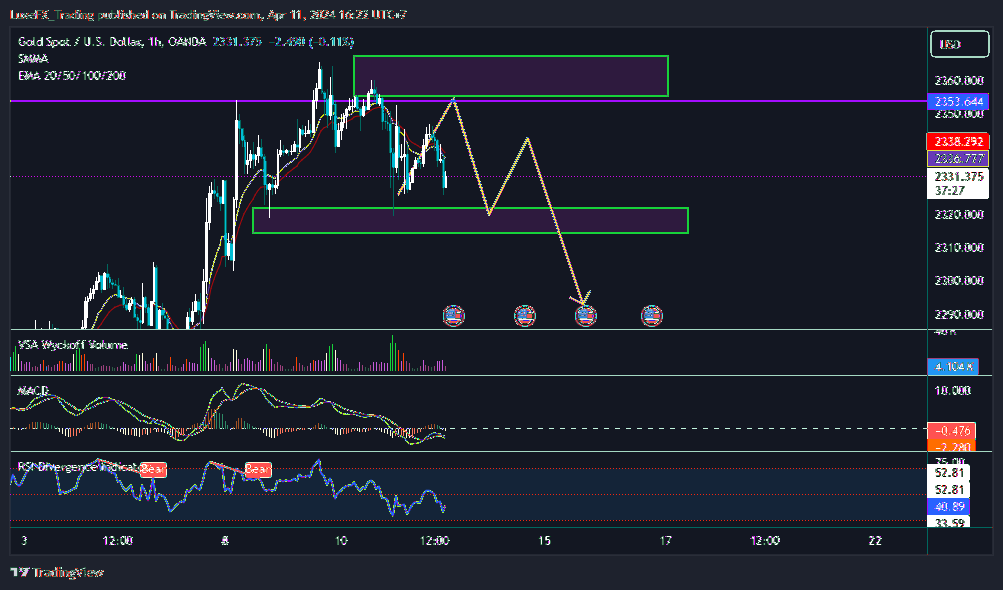Screen dimensions: 1003x590
Task: Click the EMA 20/50/100/200 indicator label
Action: pyautogui.click(x=72, y=76)
